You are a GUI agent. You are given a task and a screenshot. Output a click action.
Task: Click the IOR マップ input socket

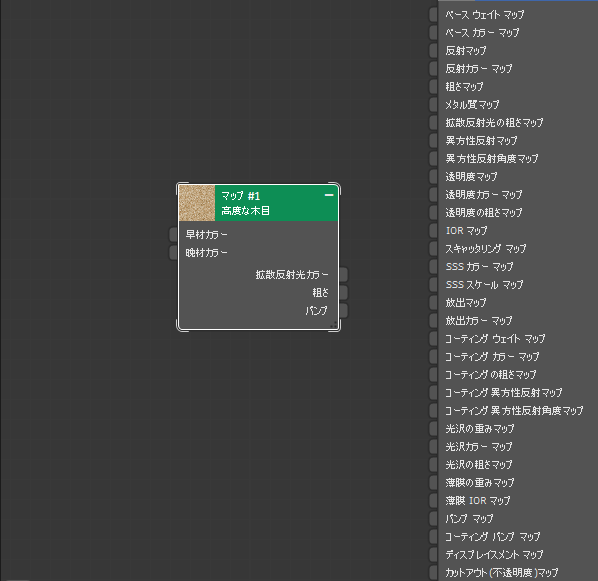[434, 230]
